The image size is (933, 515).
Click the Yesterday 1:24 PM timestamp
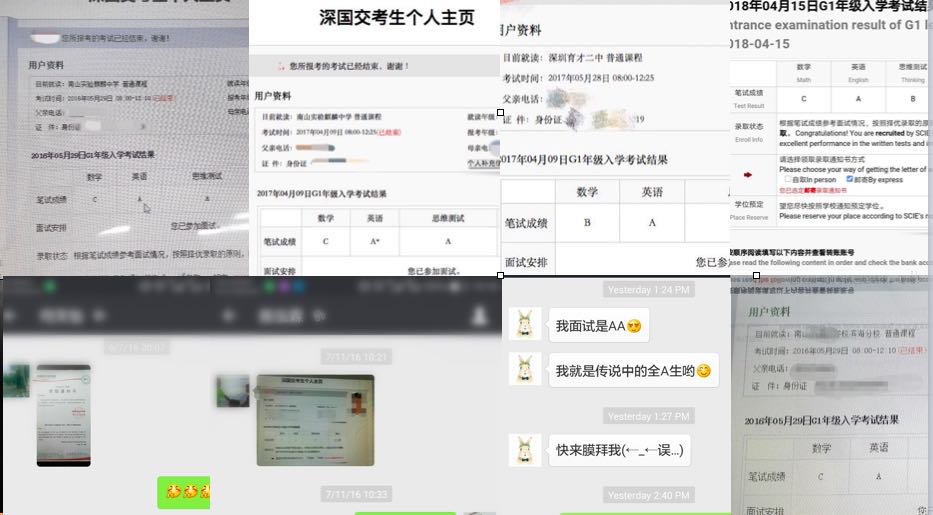click(649, 290)
